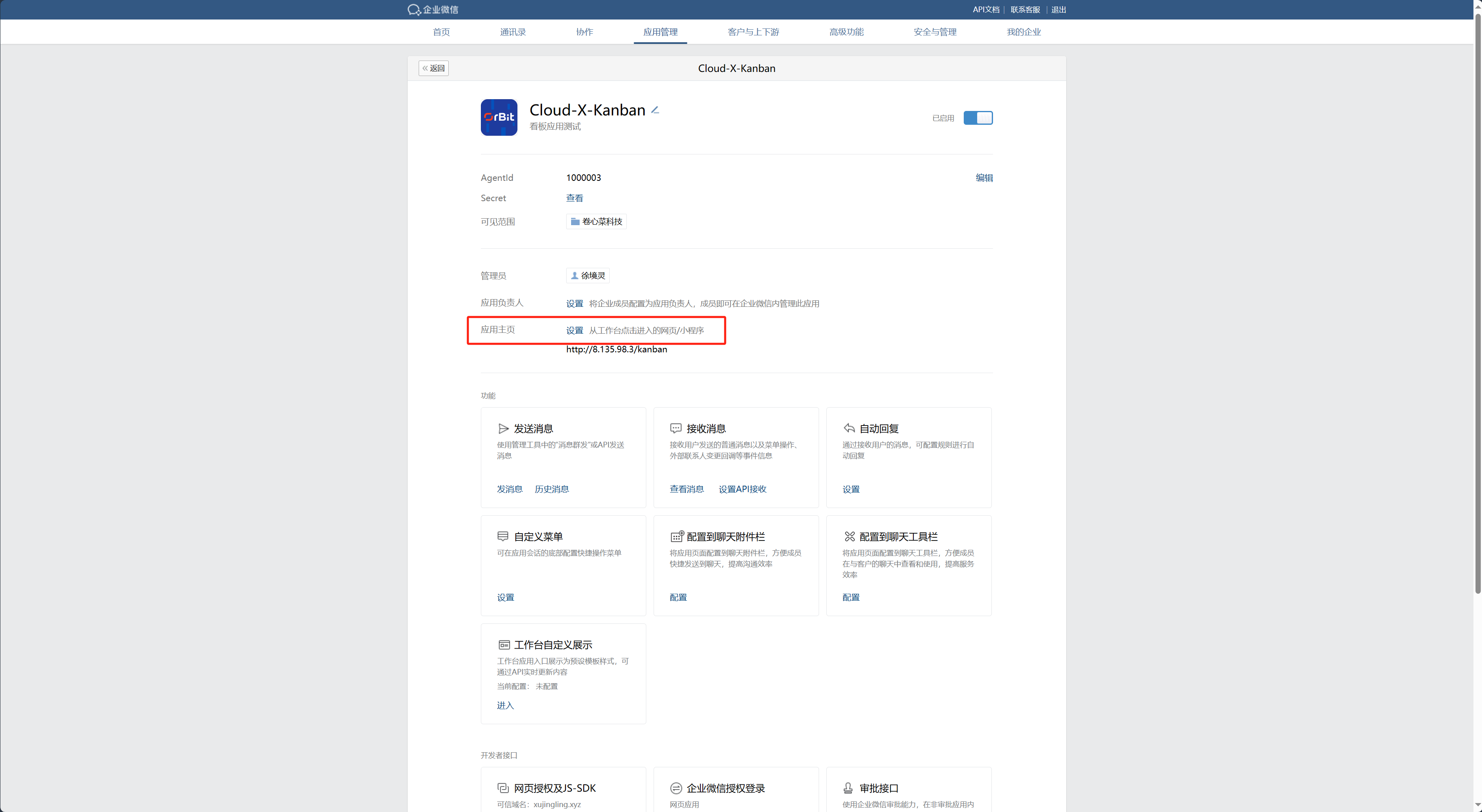Click the scrollbar down arrow
1482x812 pixels.
coord(1478,805)
